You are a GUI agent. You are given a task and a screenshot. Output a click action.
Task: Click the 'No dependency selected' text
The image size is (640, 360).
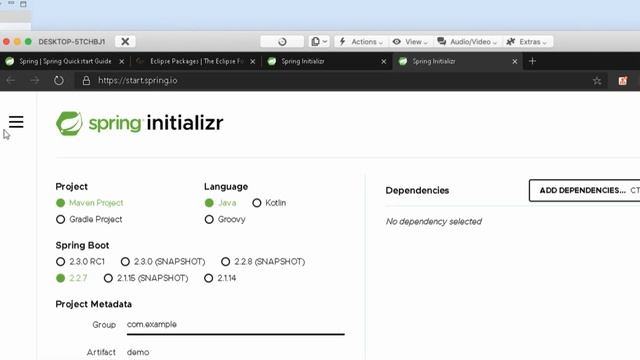point(434,222)
